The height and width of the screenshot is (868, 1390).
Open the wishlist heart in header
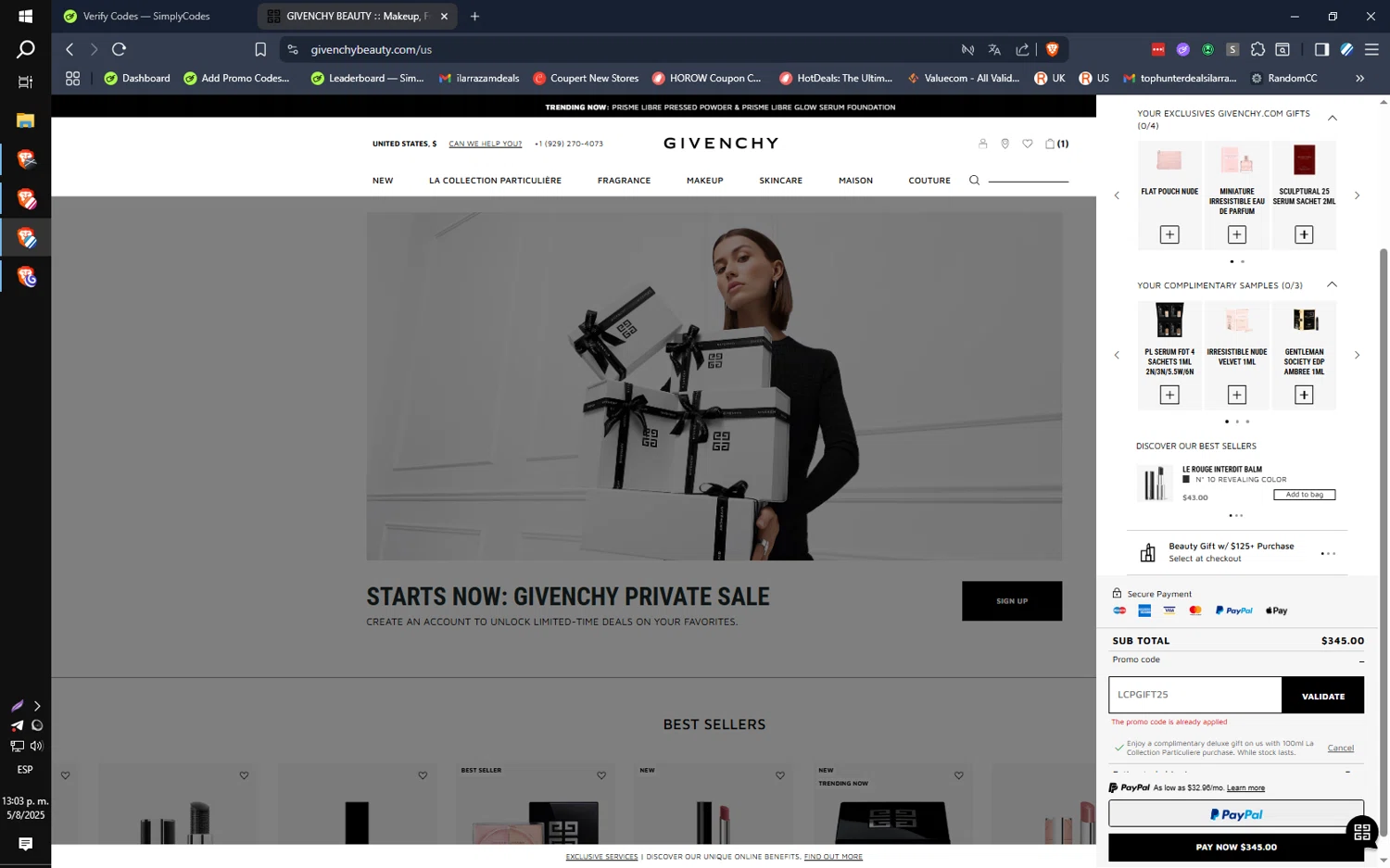point(1027,144)
